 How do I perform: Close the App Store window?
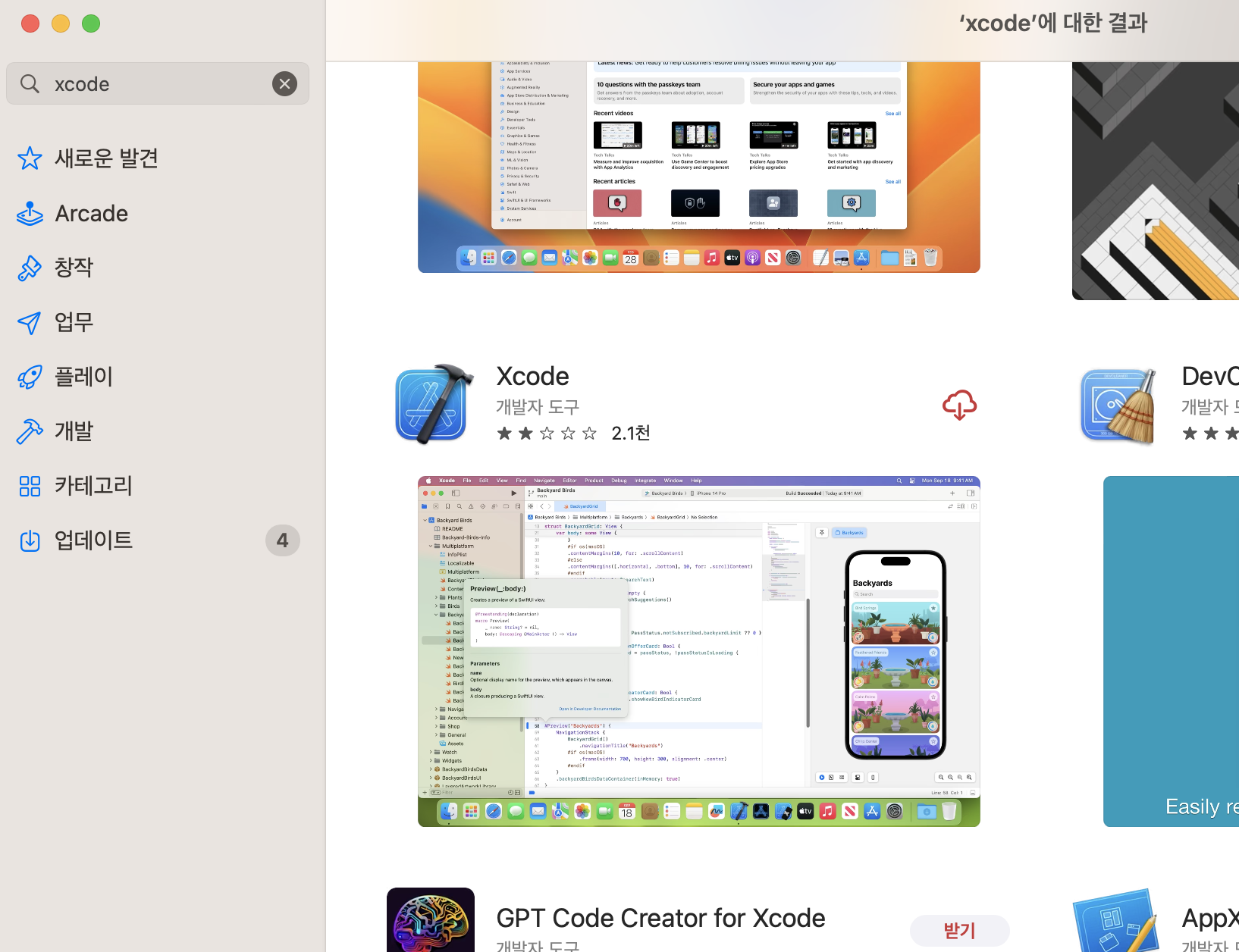[30, 23]
